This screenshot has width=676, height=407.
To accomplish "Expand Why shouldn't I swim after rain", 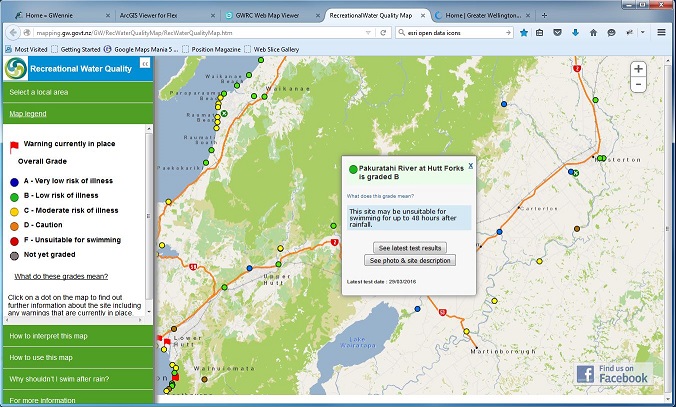I will coord(78,379).
